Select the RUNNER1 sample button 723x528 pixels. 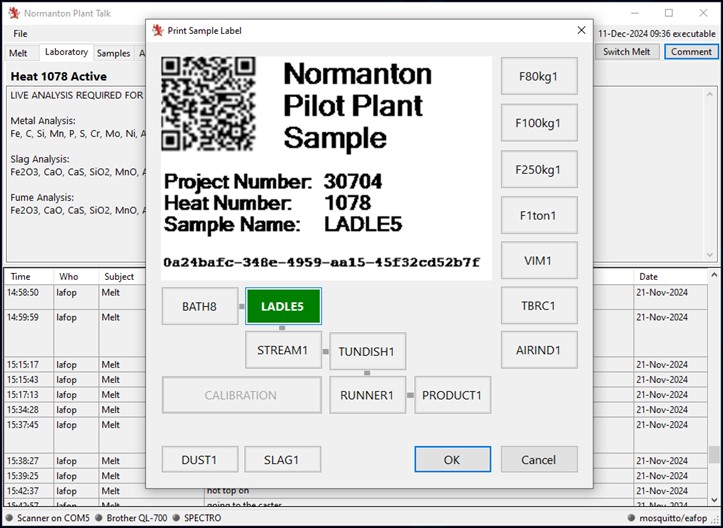(367, 395)
